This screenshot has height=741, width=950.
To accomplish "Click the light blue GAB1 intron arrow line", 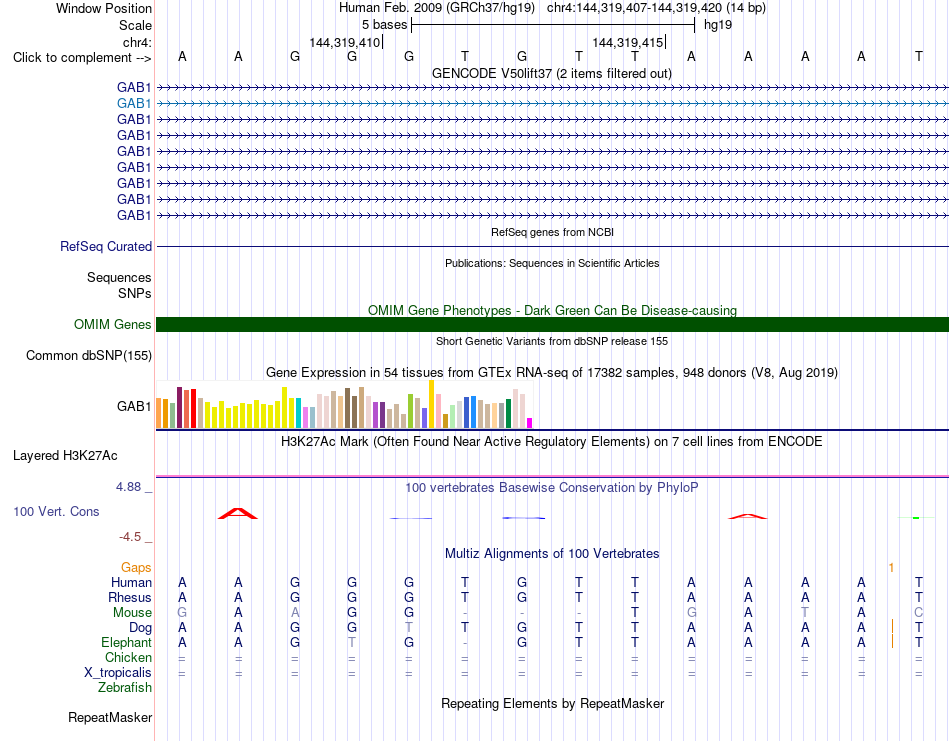I will tap(553, 104).
